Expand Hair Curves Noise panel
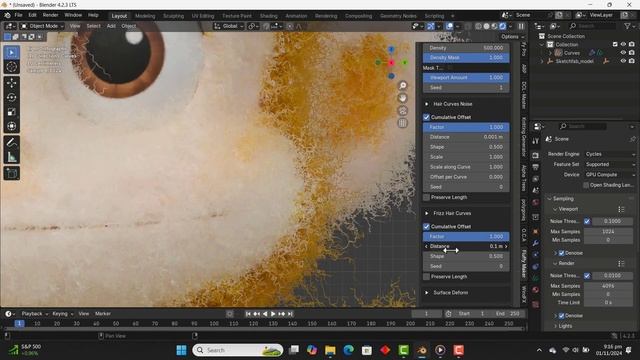This screenshot has width=640, height=360. point(427,104)
